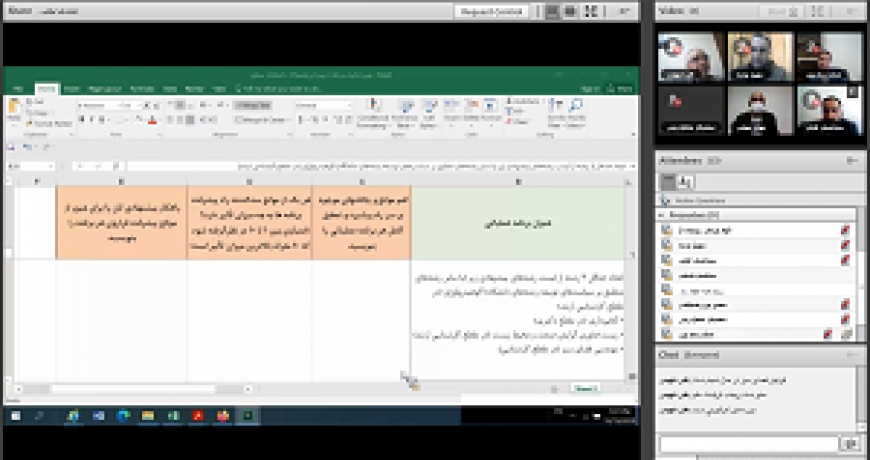Click the Format Painter button
The image size is (870, 460).
tap(50, 123)
